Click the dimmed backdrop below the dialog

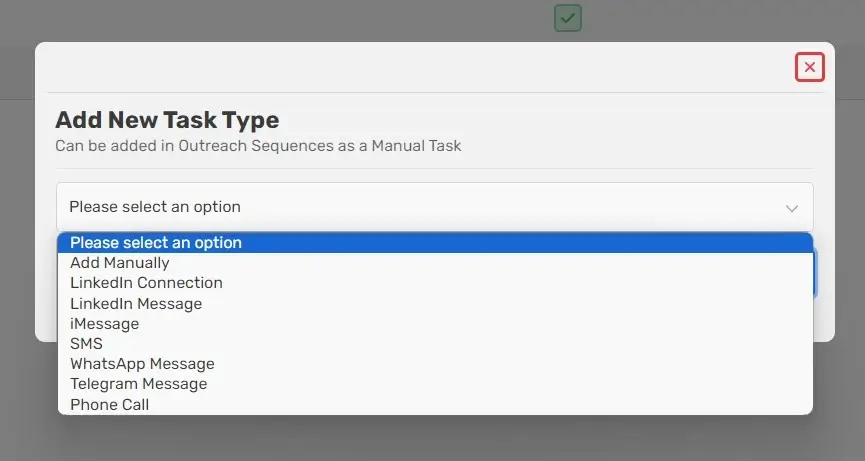click(432, 438)
